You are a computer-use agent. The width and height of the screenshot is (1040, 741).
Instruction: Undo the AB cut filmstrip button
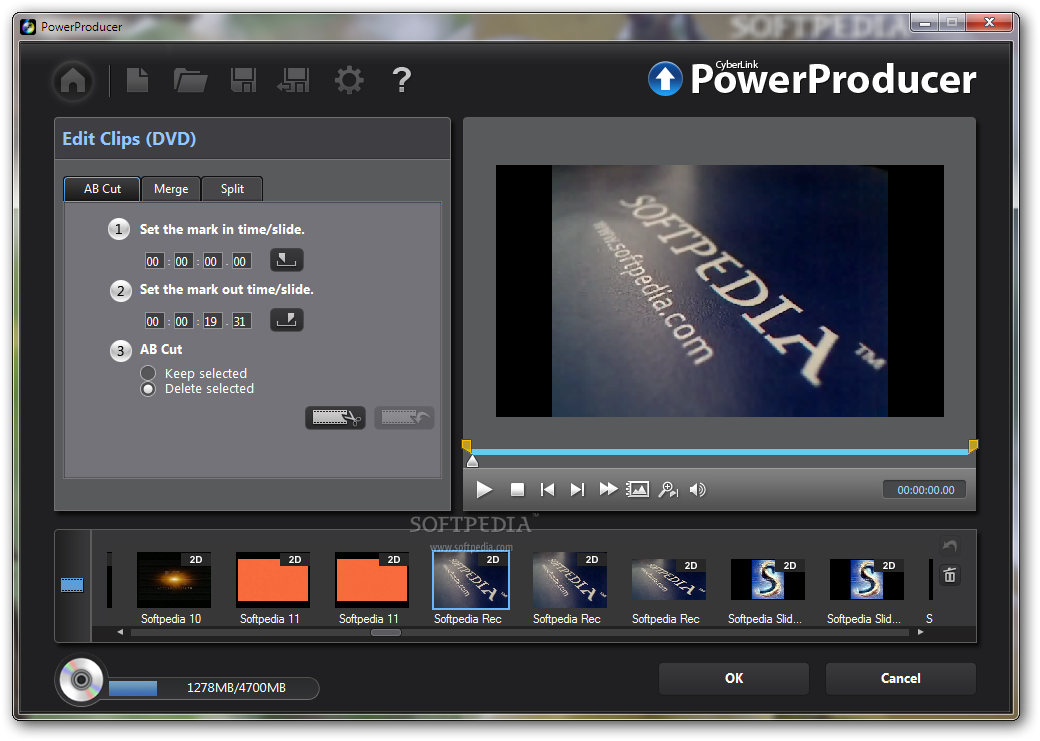point(404,417)
